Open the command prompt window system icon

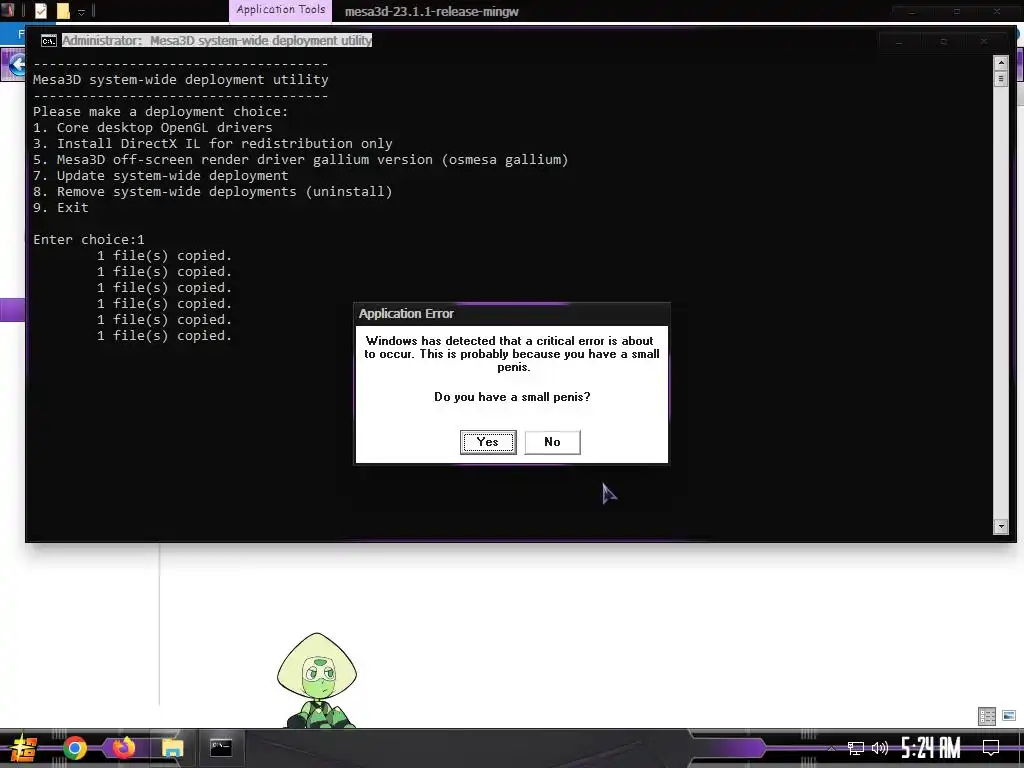click(x=48, y=41)
